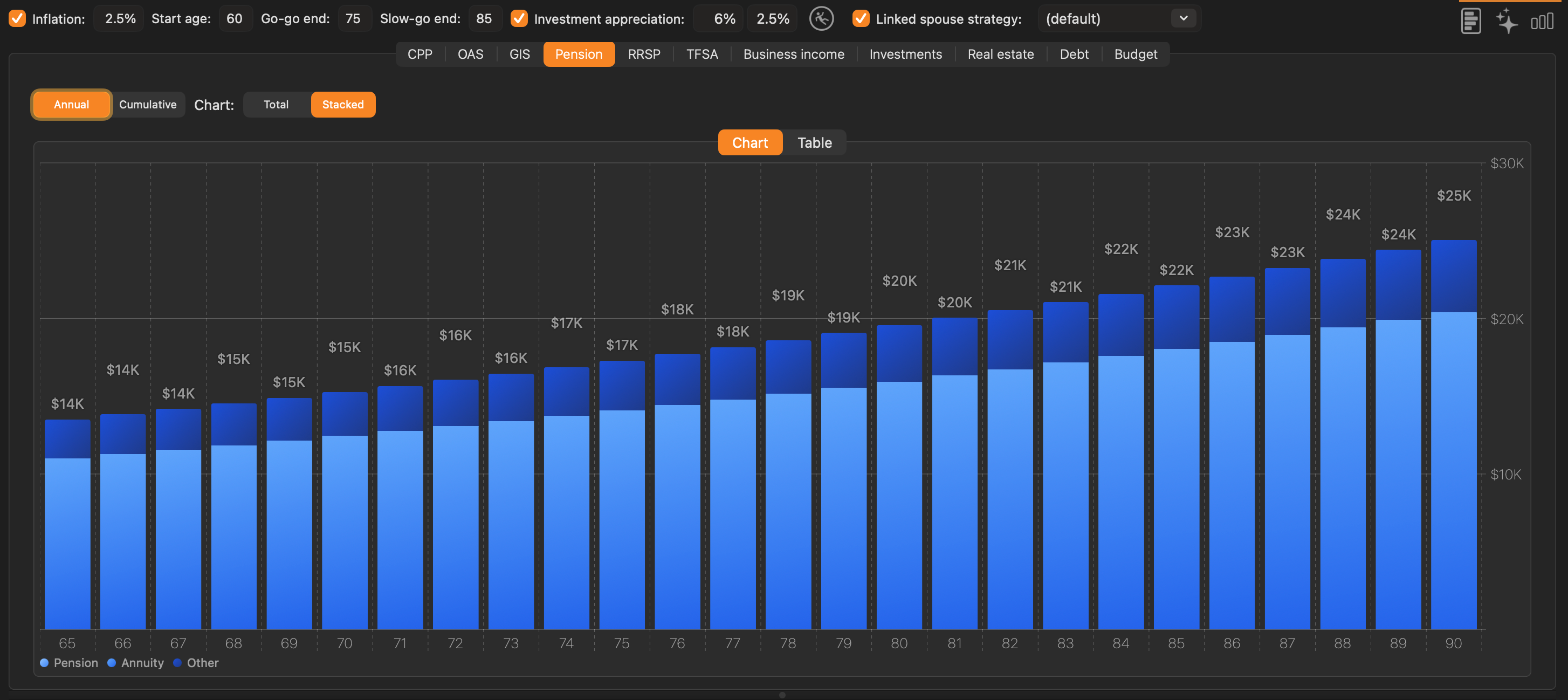Viewport: 1568px width, 700px height.
Task: Switch to the OAS tab
Action: [x=471, y=54]
